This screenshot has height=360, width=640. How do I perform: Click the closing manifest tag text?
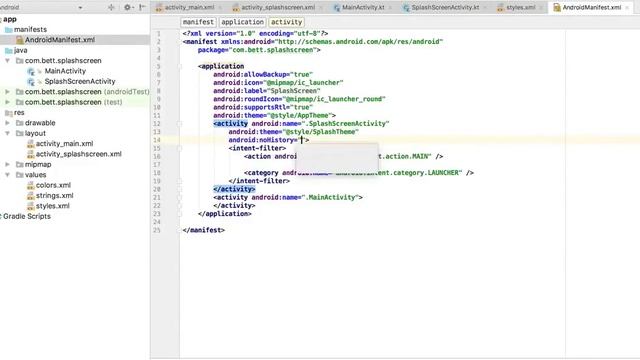tap(204, 230)
